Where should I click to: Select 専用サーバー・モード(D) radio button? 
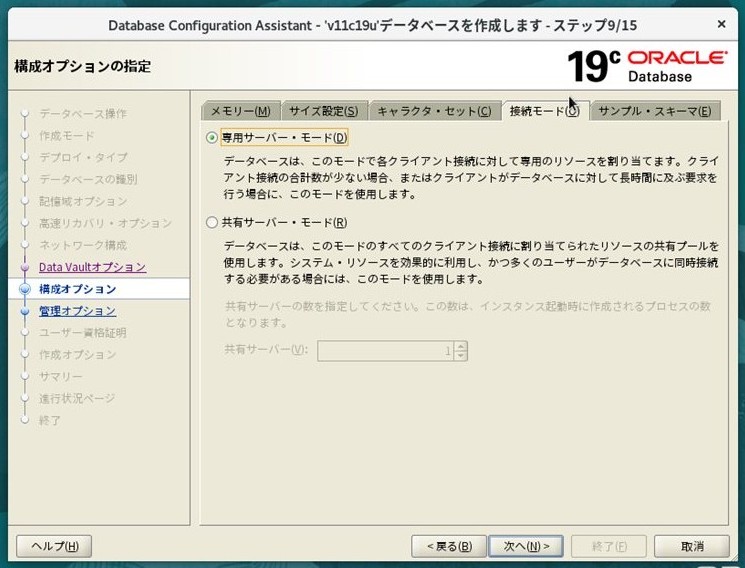(x=212, y=138)
